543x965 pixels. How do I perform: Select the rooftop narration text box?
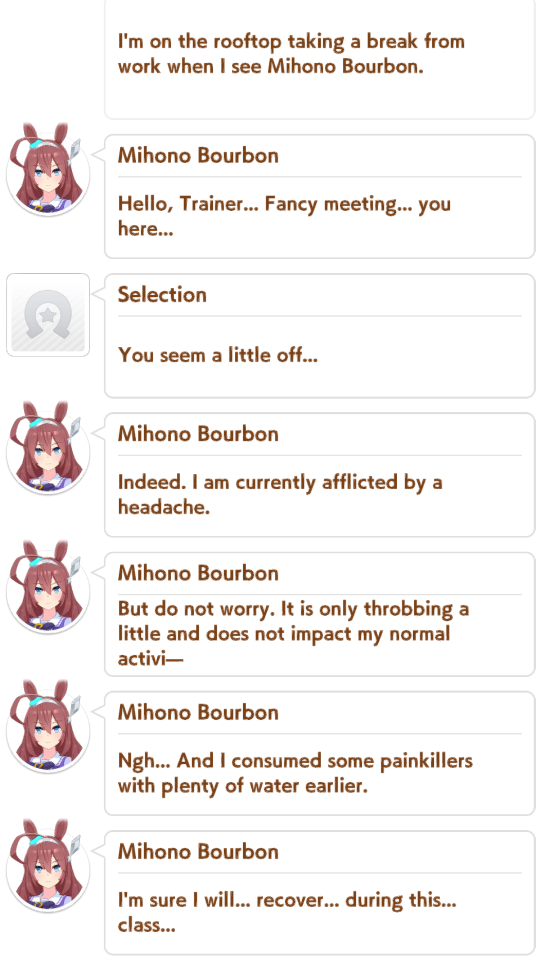pos(320,59)
